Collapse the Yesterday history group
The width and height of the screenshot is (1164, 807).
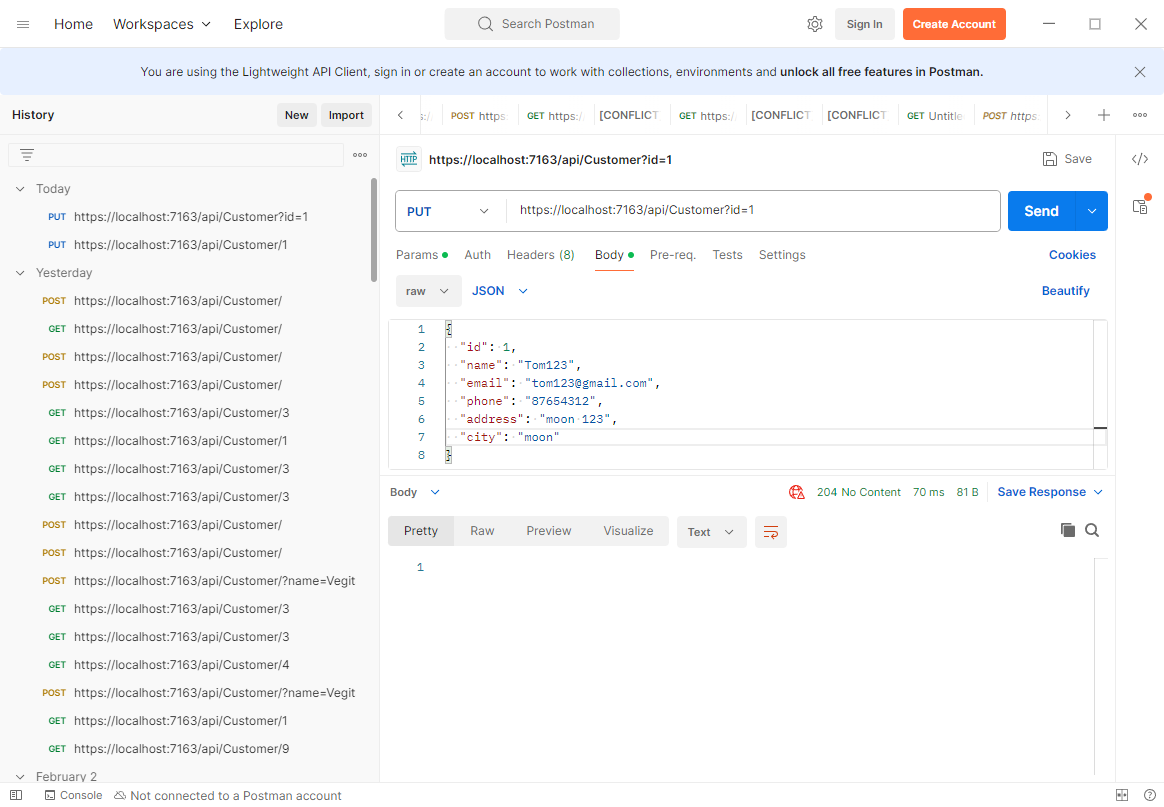(x=20, y=273)
